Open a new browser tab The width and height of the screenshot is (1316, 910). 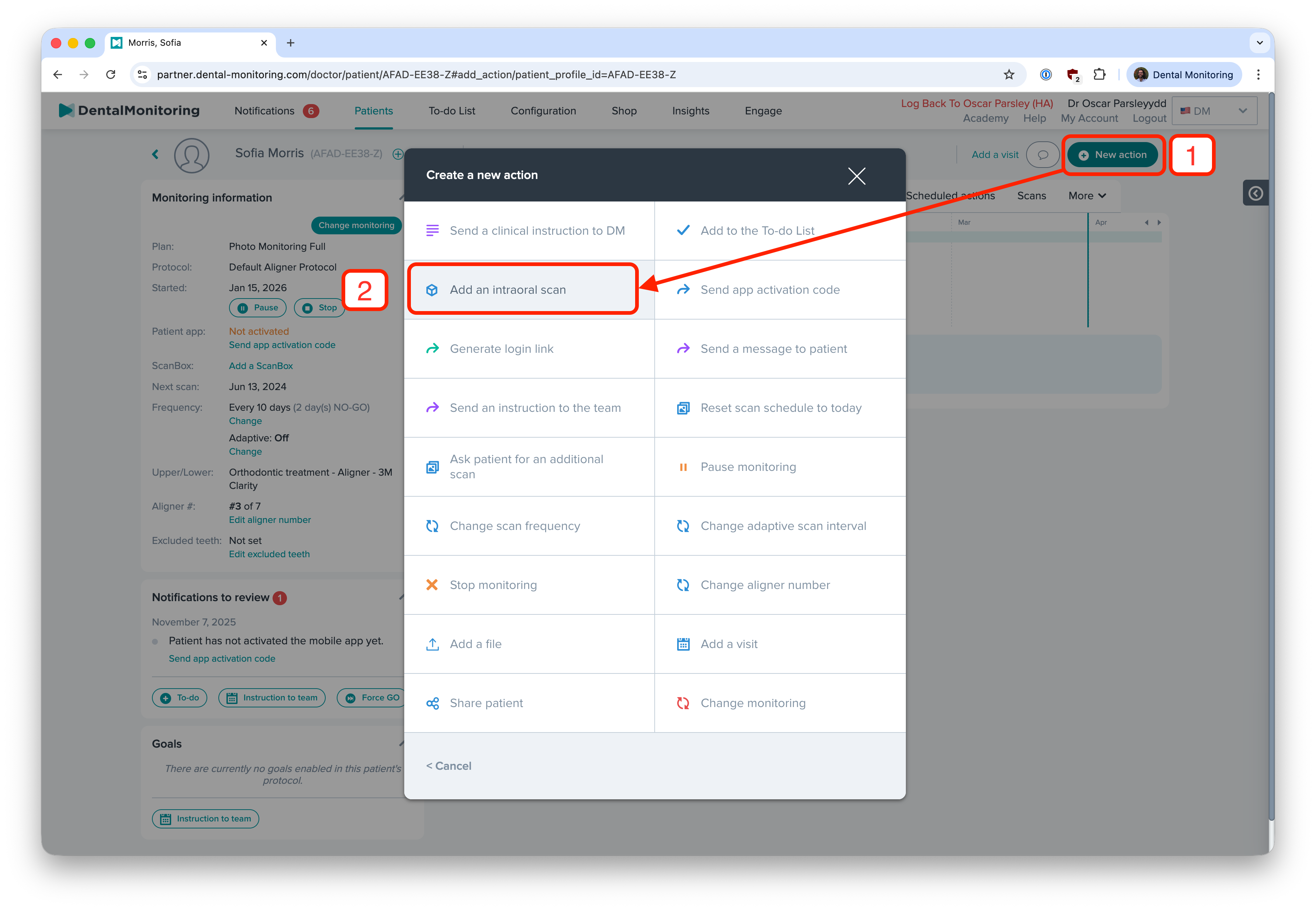click(x=290, y=43)
